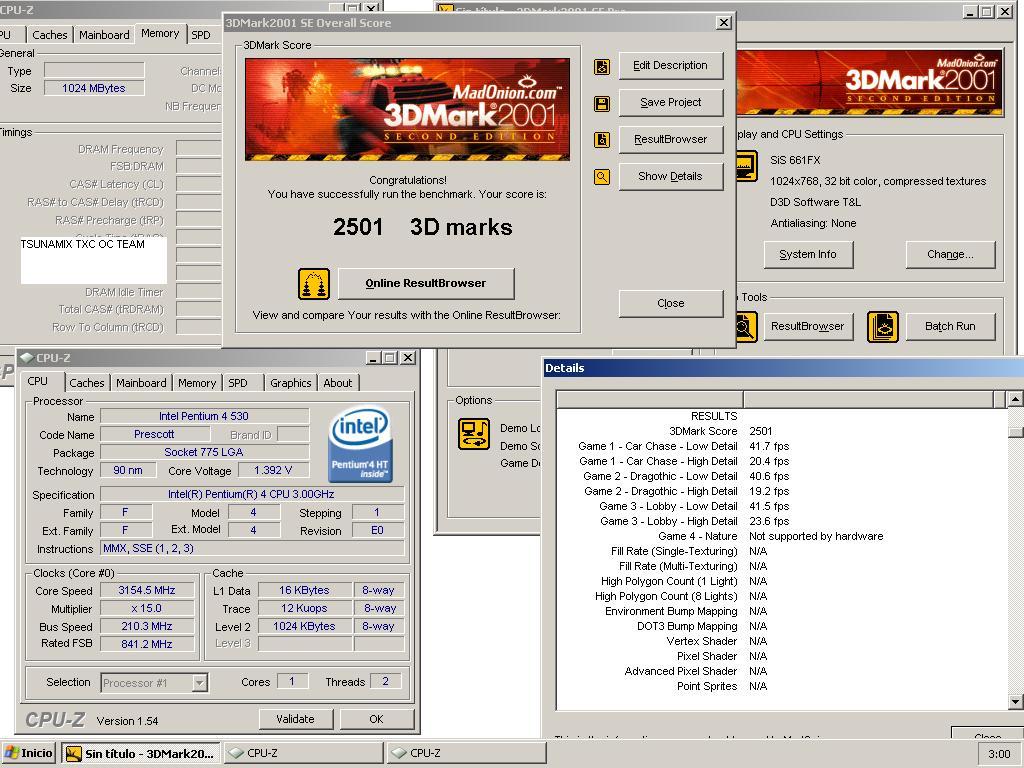The width and height of the screenshot is (1024, 768).
Task: Click the demo options music monitor icon
Action: 474,434
